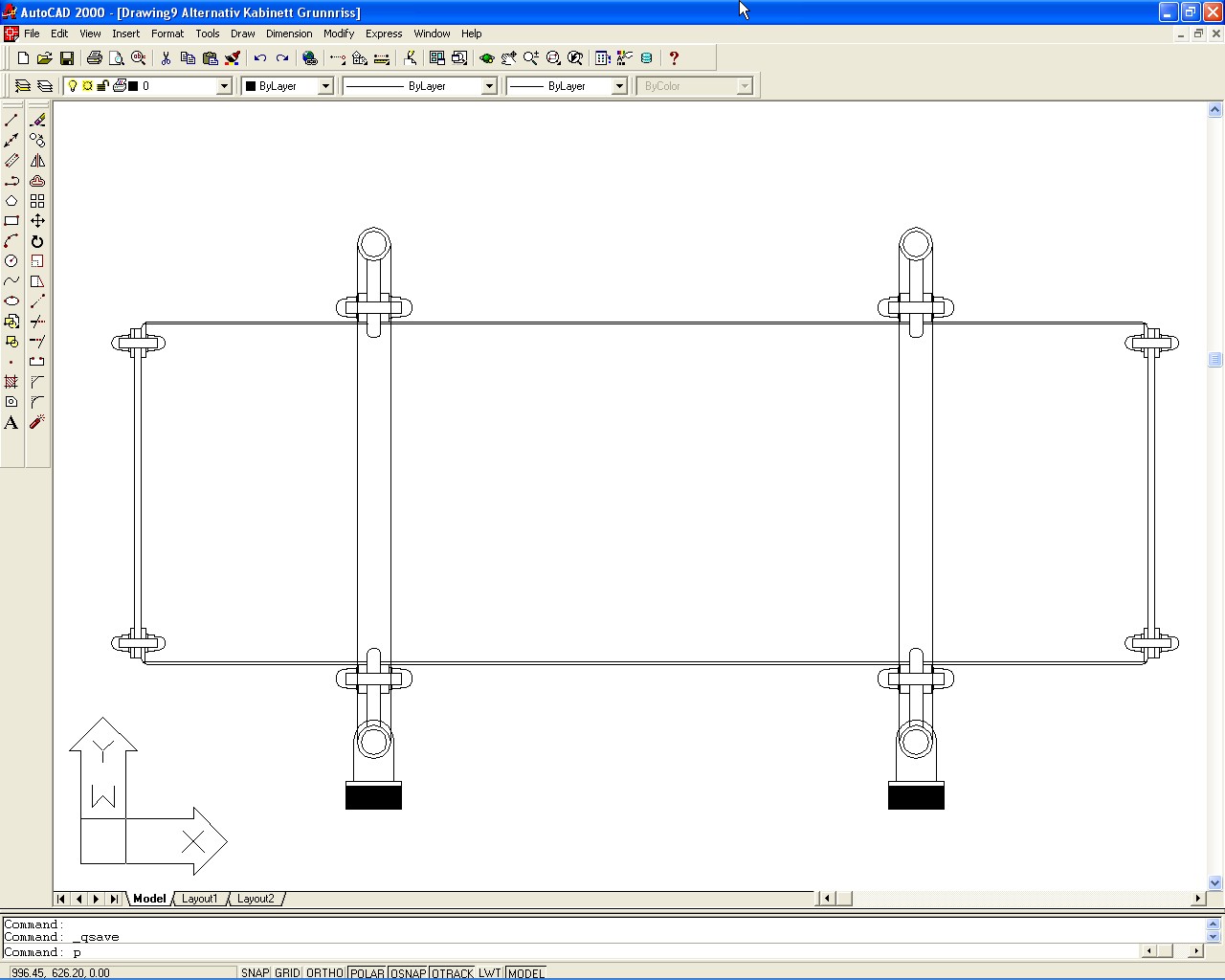Select the Circle draw tool
1225x980 pixels.
click(11, 261)
